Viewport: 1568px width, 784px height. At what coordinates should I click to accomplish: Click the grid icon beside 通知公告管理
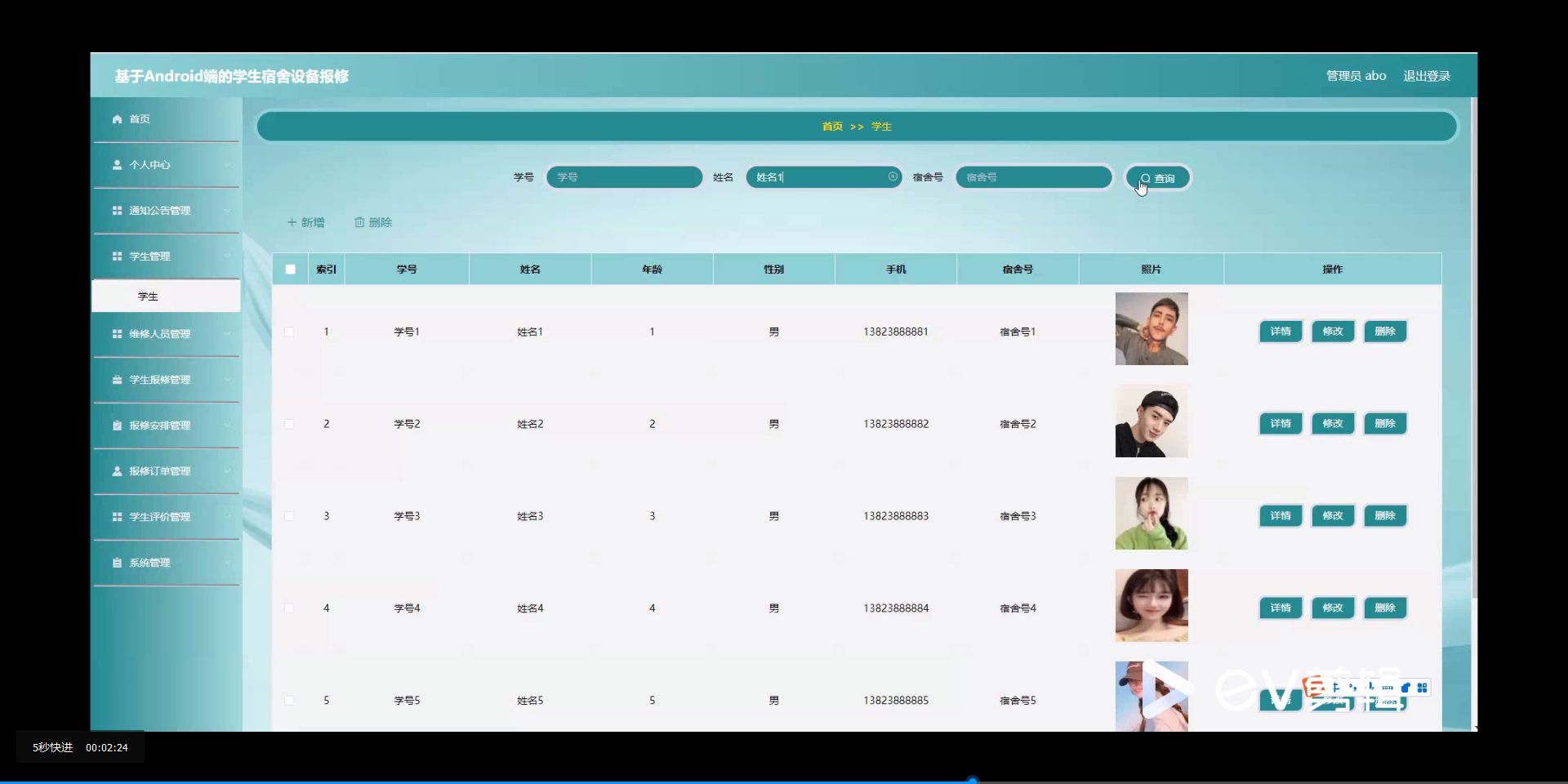pos(118,210)
